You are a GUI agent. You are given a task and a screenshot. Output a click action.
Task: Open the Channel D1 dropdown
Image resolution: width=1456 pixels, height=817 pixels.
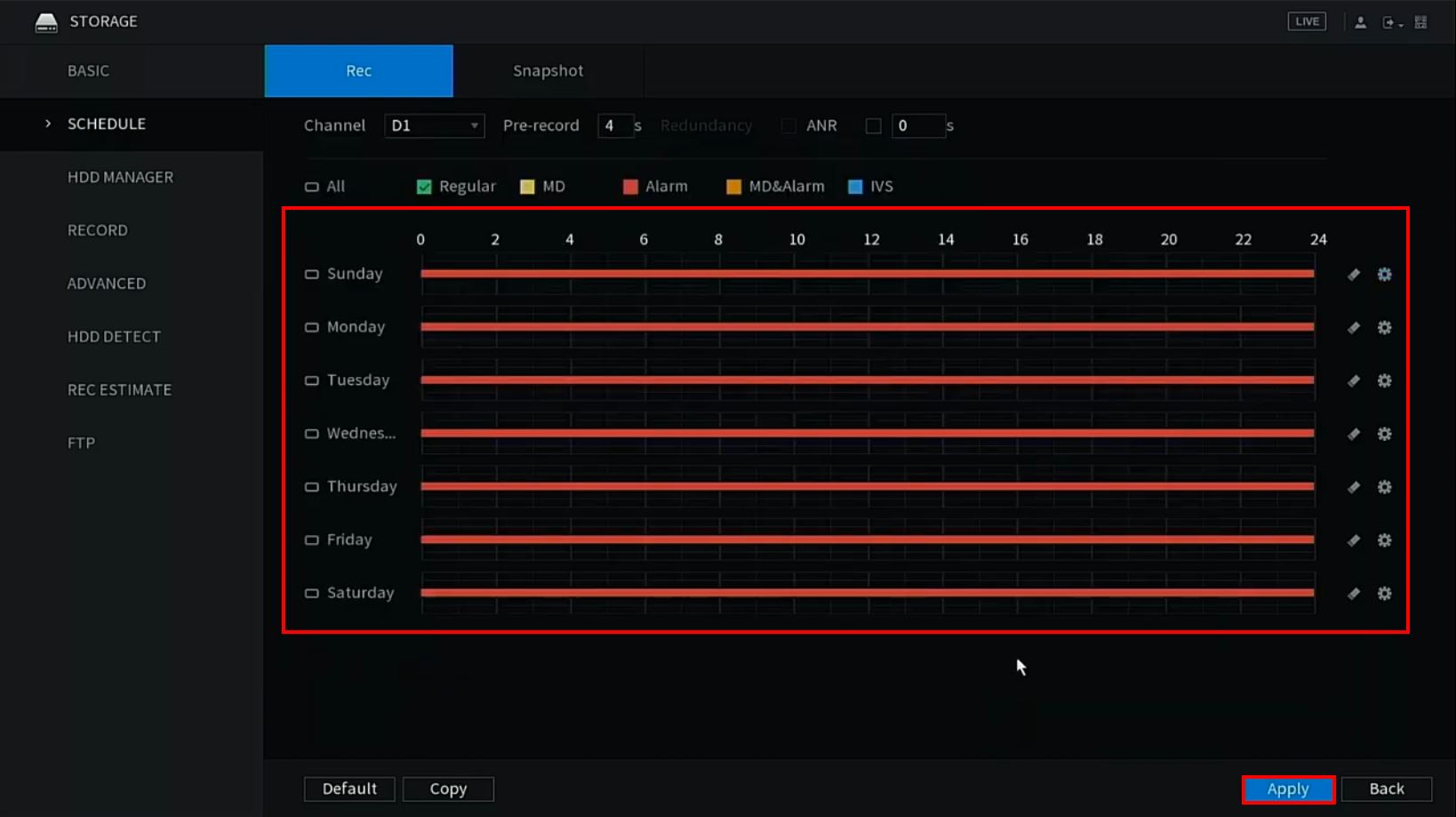[x=434, y=126]
